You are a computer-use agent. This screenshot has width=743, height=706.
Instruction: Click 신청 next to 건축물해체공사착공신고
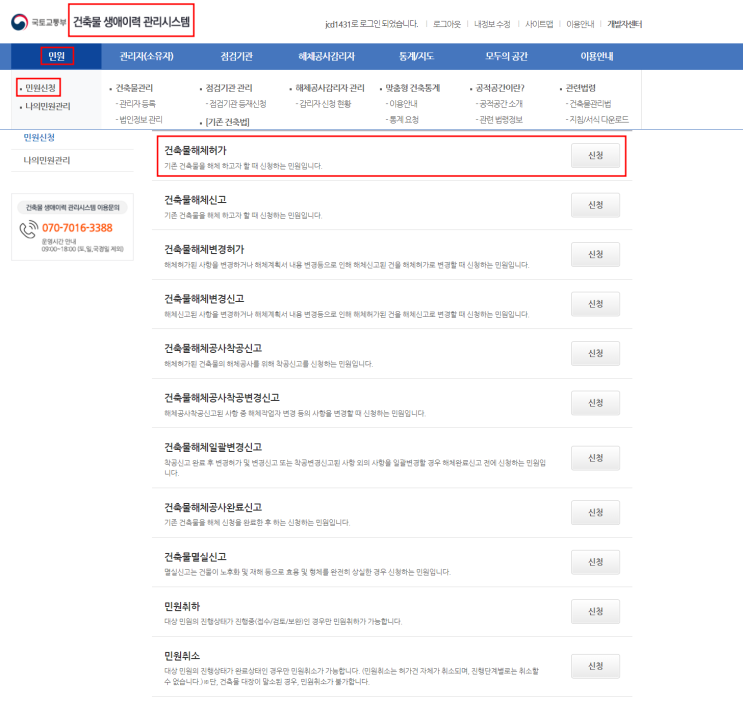pos(595,353)
